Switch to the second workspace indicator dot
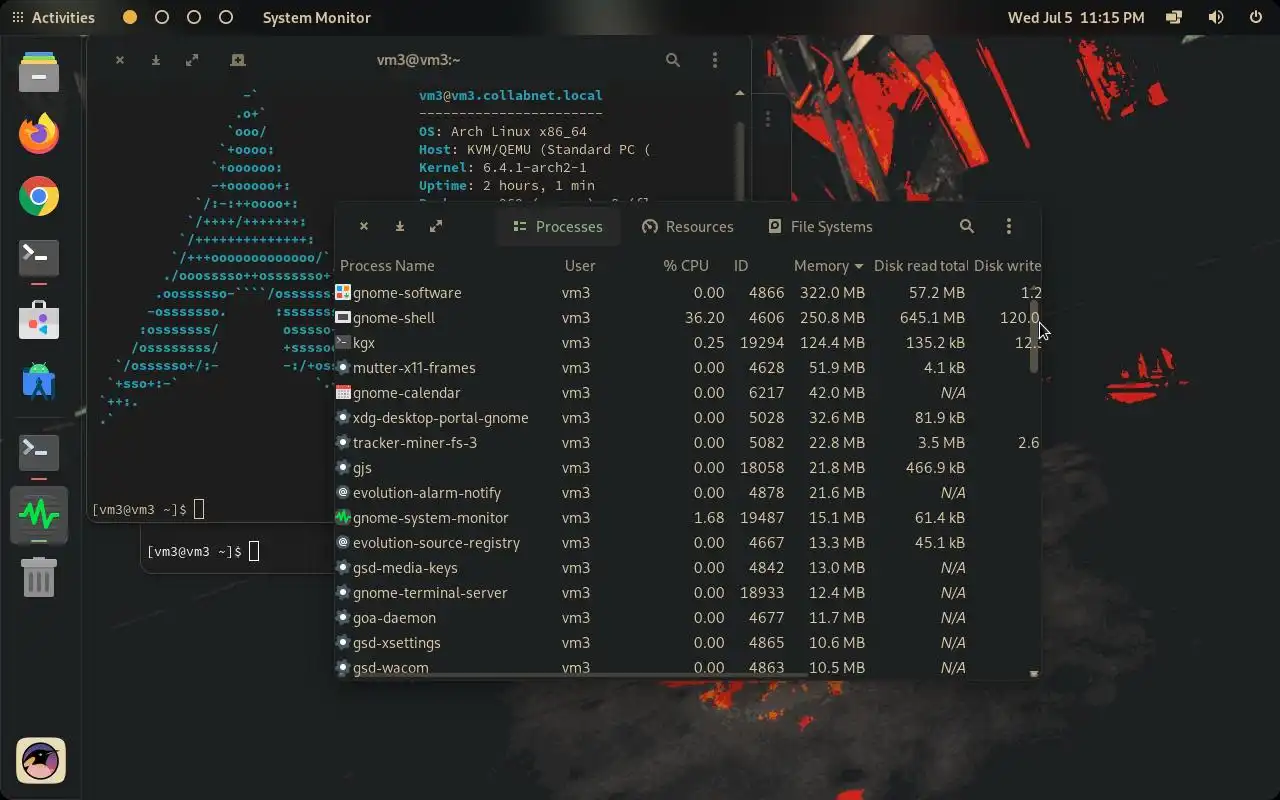1280x800 pixels. [x=162, y=17]
